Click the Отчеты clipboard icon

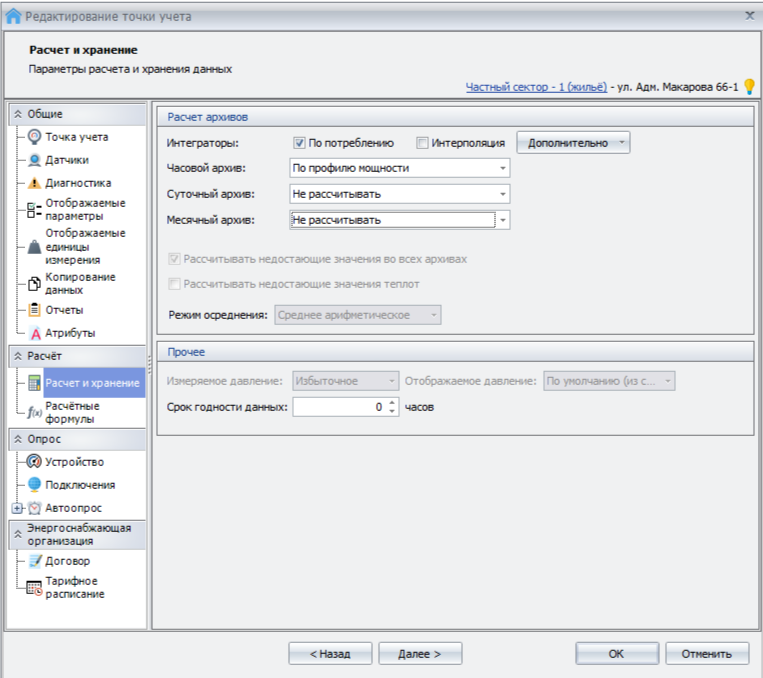point(35,310)
